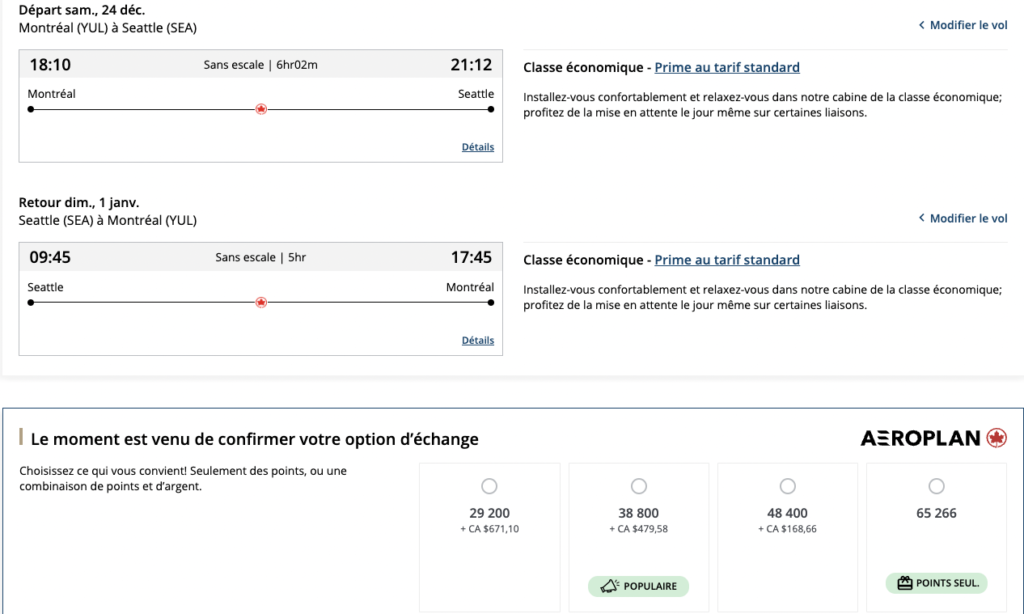Open Détails for the 18:10 departure flight
Screen dimensions: 1024x614
coord(478,147)
